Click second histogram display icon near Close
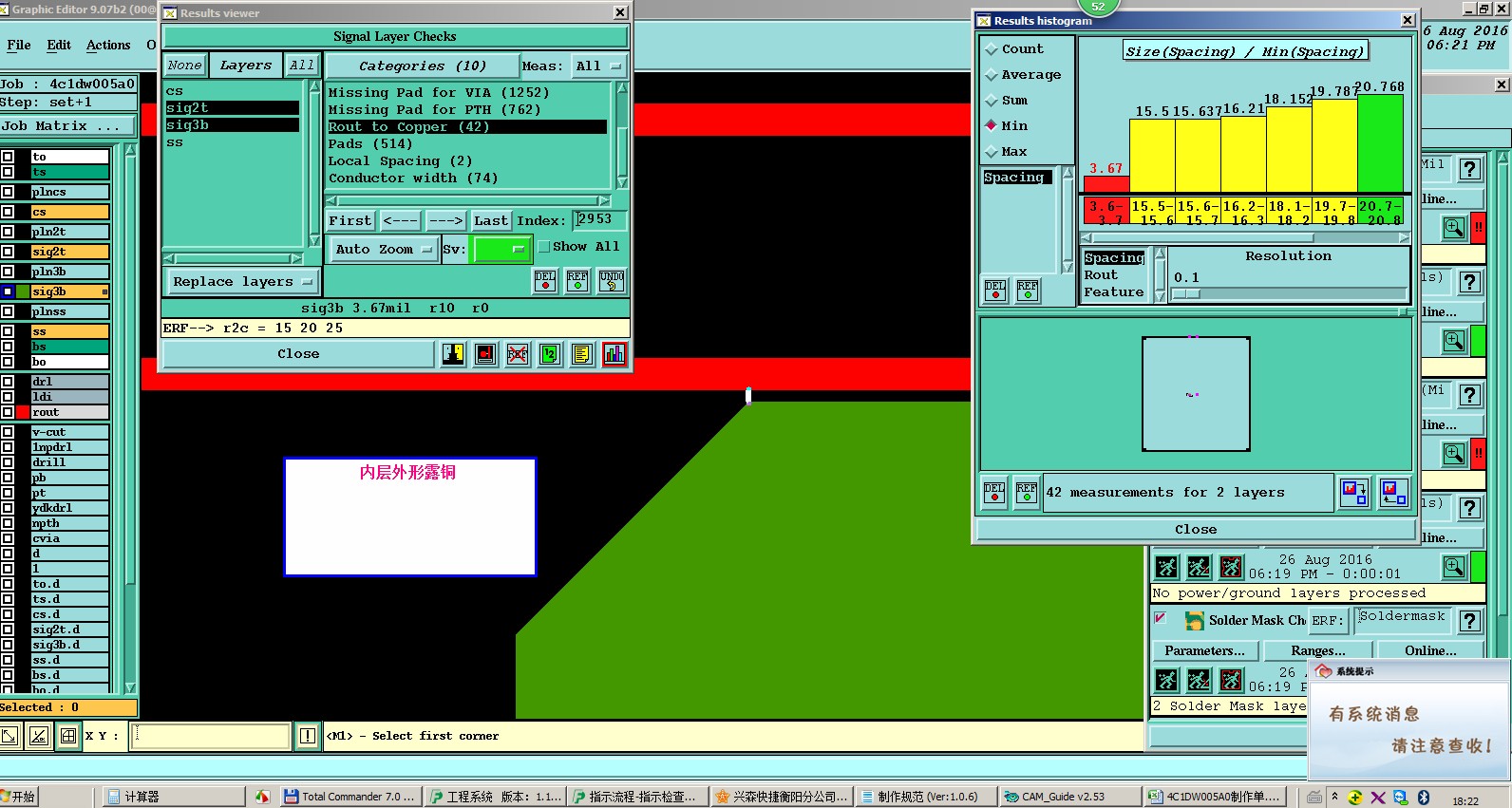 [x=1393, y=492]
